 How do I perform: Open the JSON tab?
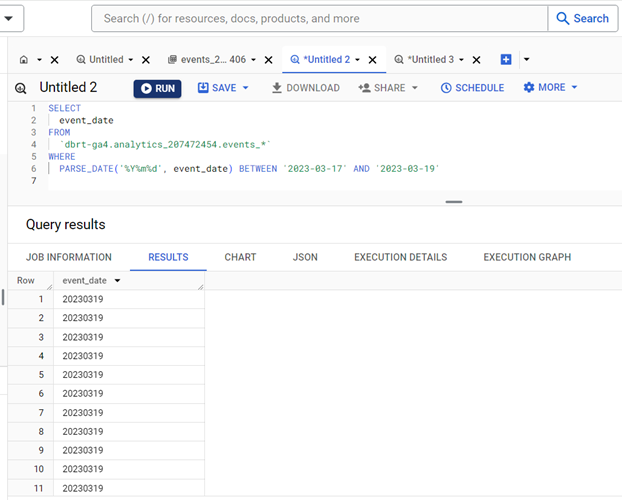(305, 257)
